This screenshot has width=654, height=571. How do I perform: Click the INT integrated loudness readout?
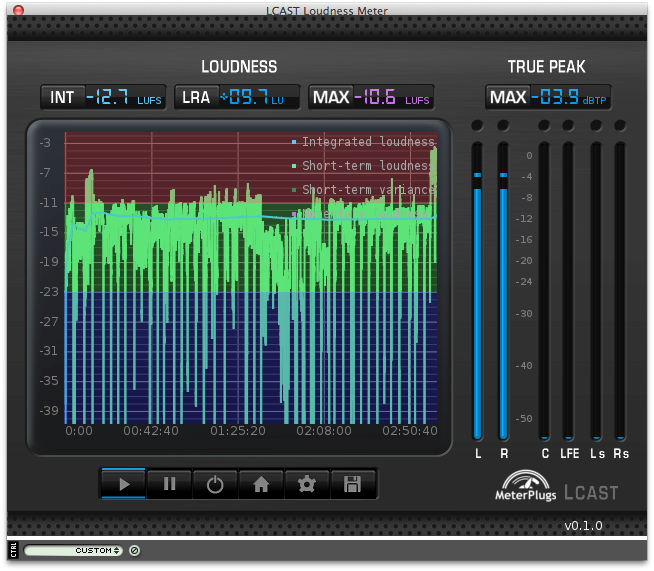[x=103, y=98]
